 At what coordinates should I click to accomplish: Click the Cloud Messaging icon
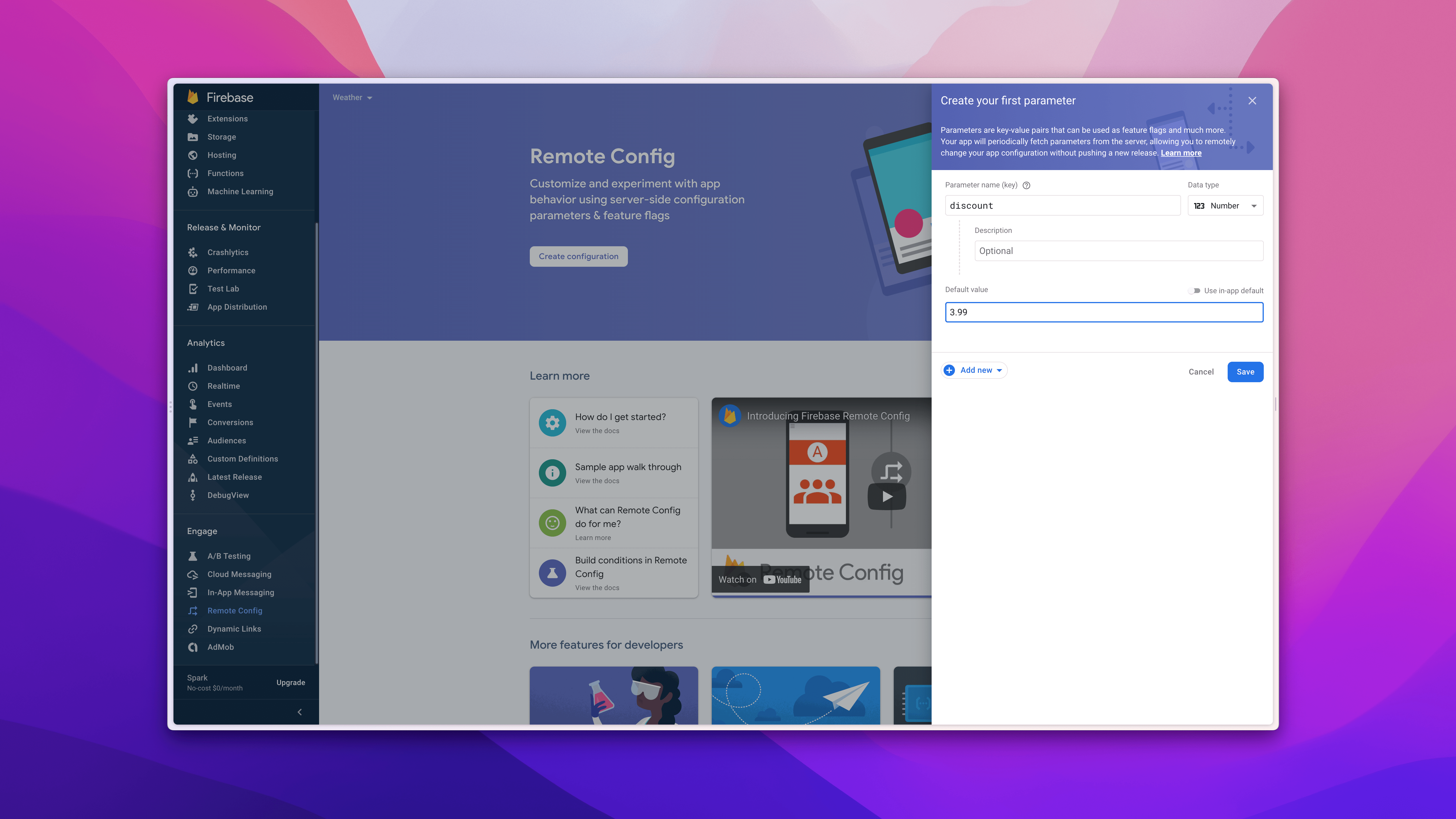[x=193, y=574]
